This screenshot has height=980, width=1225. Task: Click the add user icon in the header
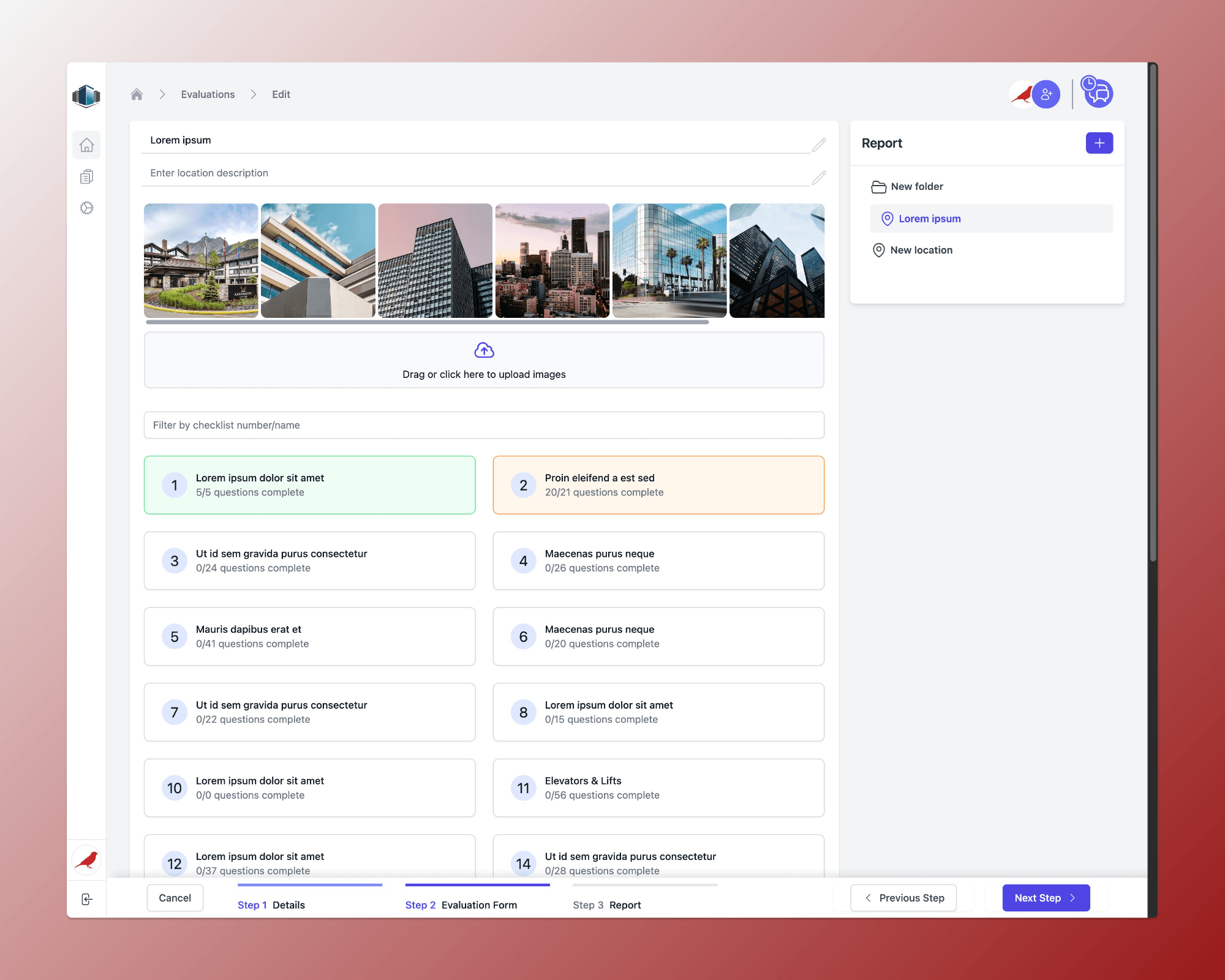click(1046, 94)
